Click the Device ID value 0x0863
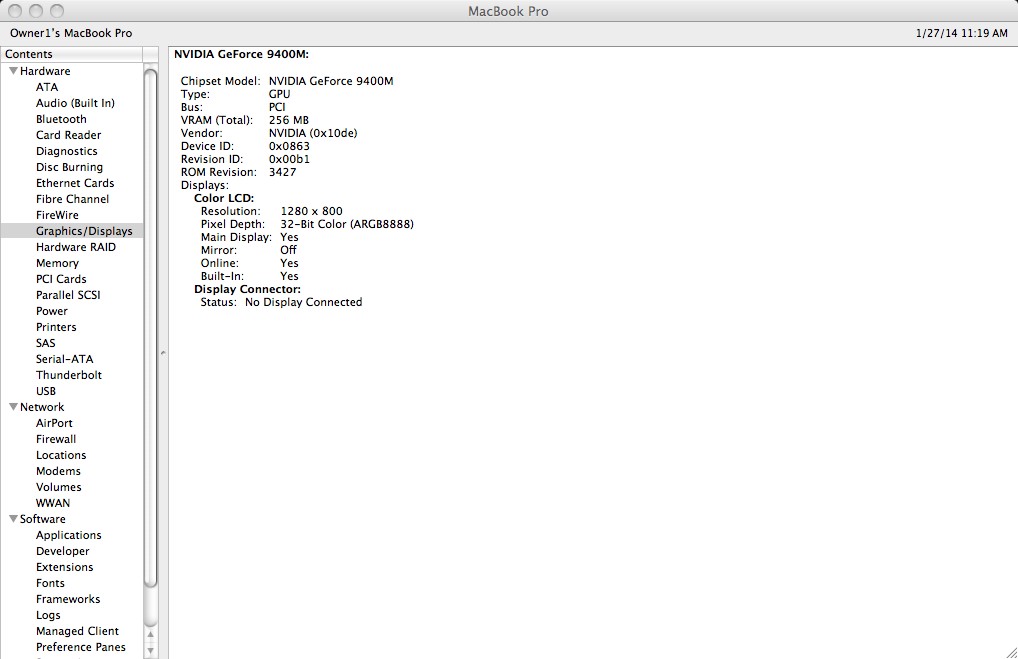1018x659 pixels. click(290, 146)
